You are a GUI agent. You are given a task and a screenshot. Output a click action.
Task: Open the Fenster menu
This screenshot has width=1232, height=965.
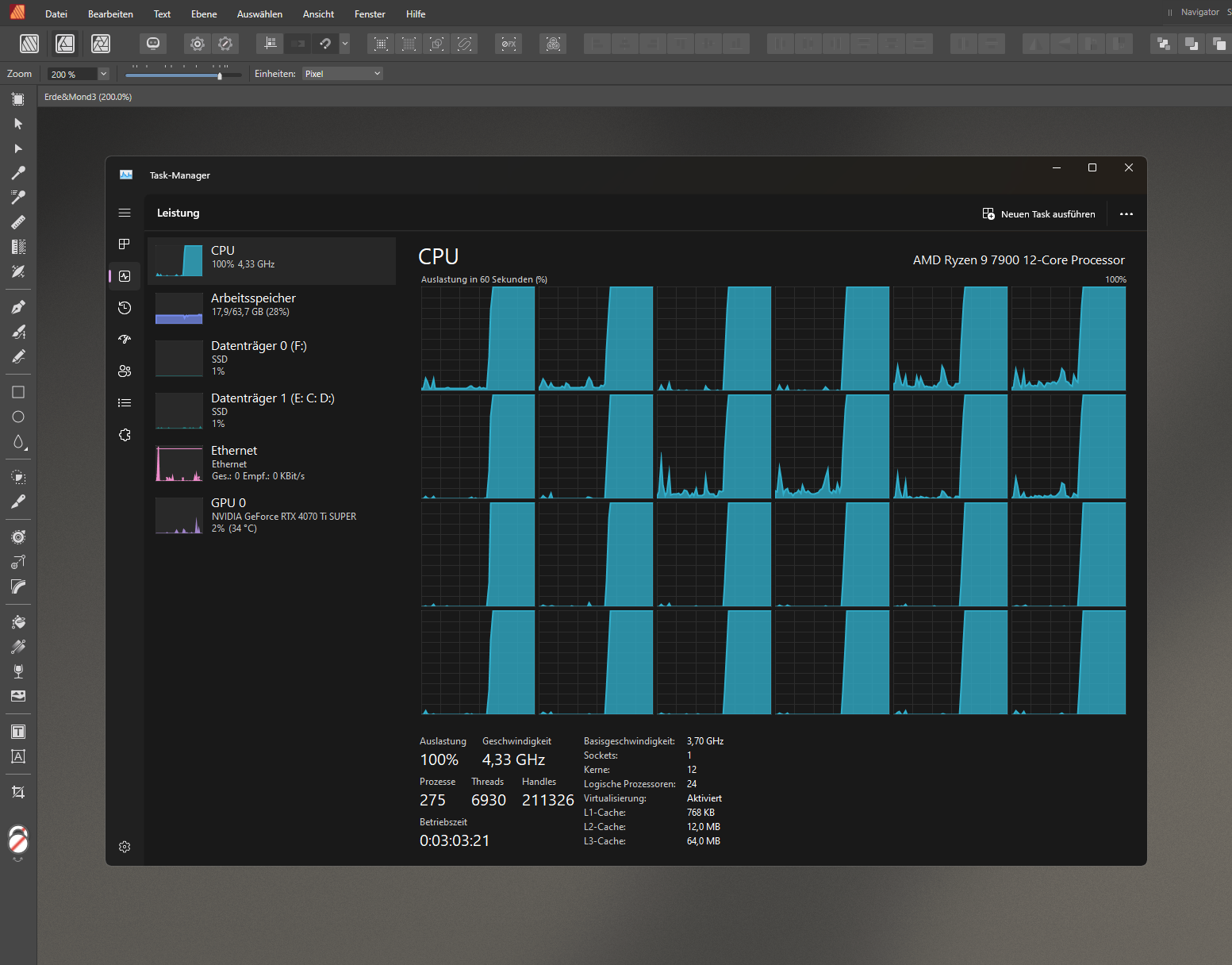click(x=370, y=14)
